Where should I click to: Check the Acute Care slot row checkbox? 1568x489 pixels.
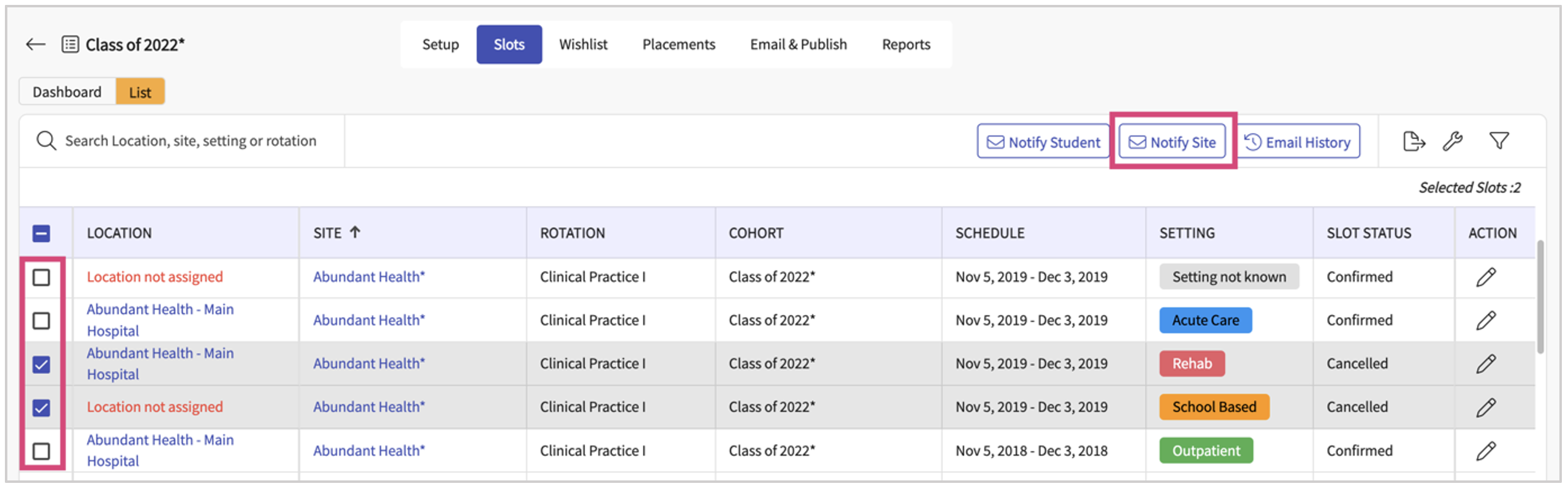[41, 320]
